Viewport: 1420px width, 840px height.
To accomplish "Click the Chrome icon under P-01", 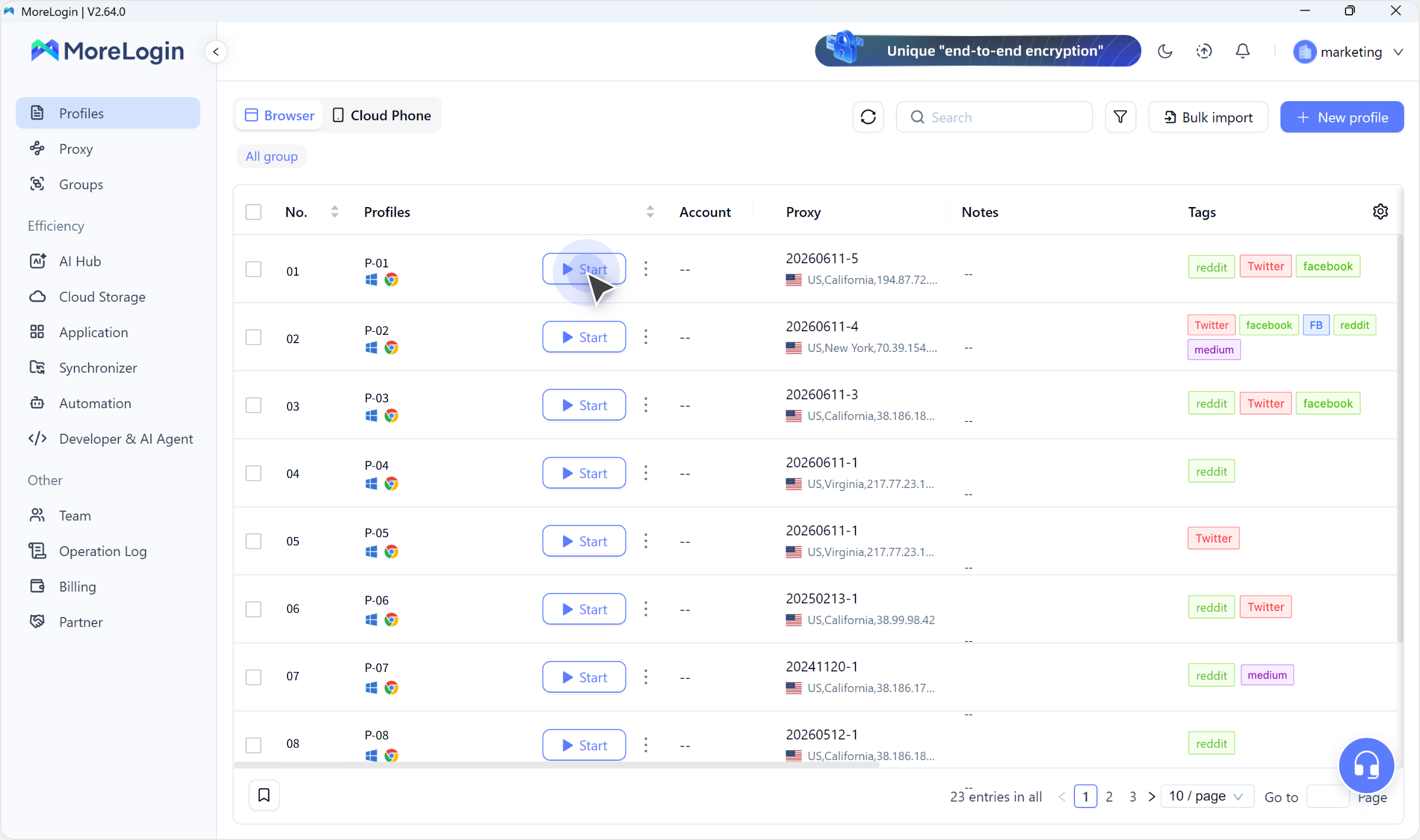I will coord(391,280).
